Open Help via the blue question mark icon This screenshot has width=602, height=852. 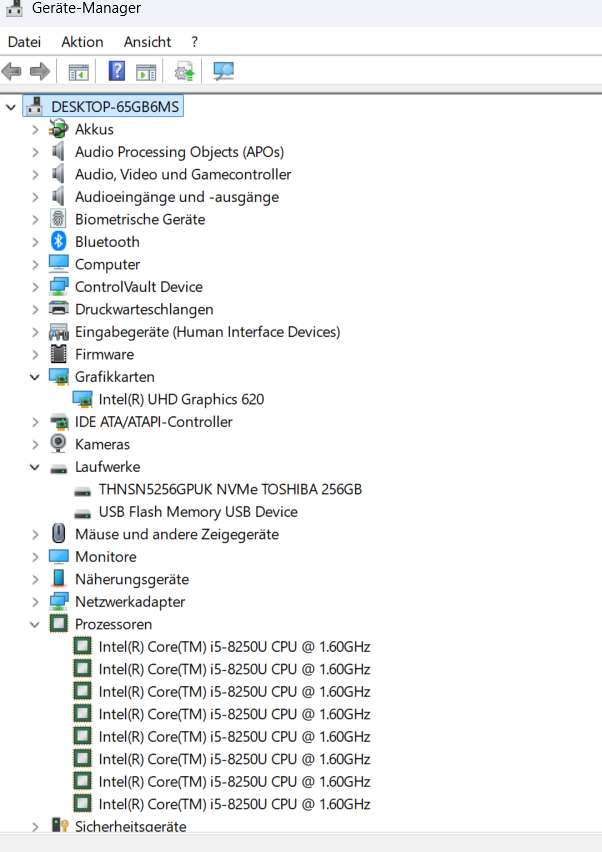coord(117,71)
